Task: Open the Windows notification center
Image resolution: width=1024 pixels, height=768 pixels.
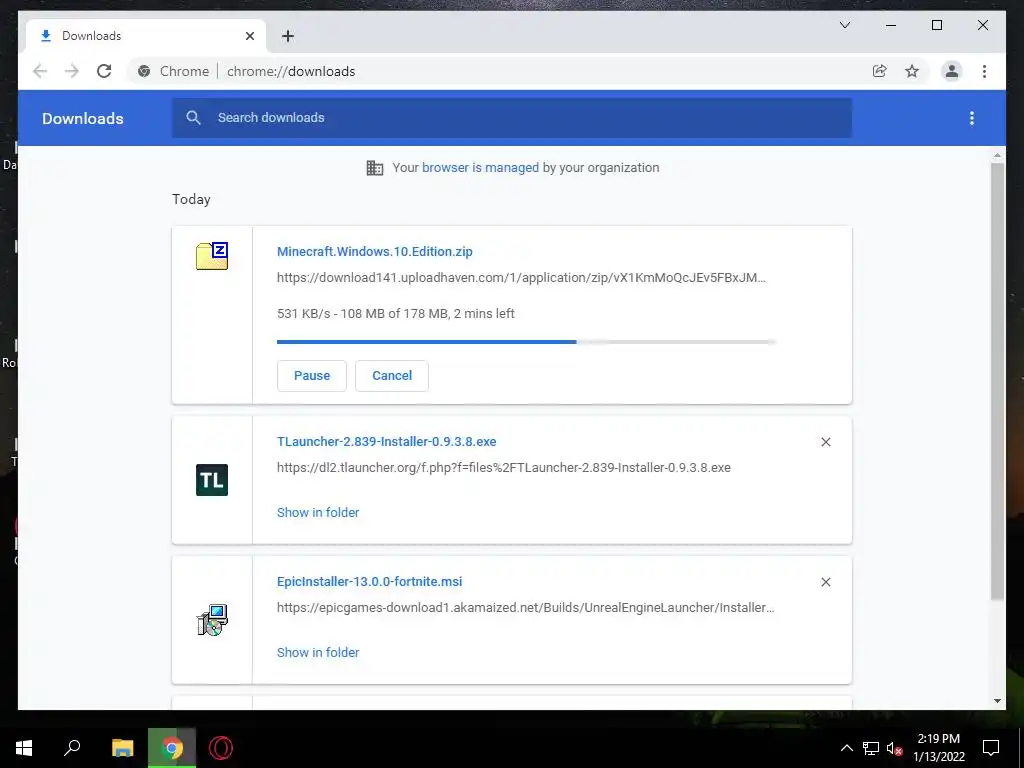Action: point(991,748)
